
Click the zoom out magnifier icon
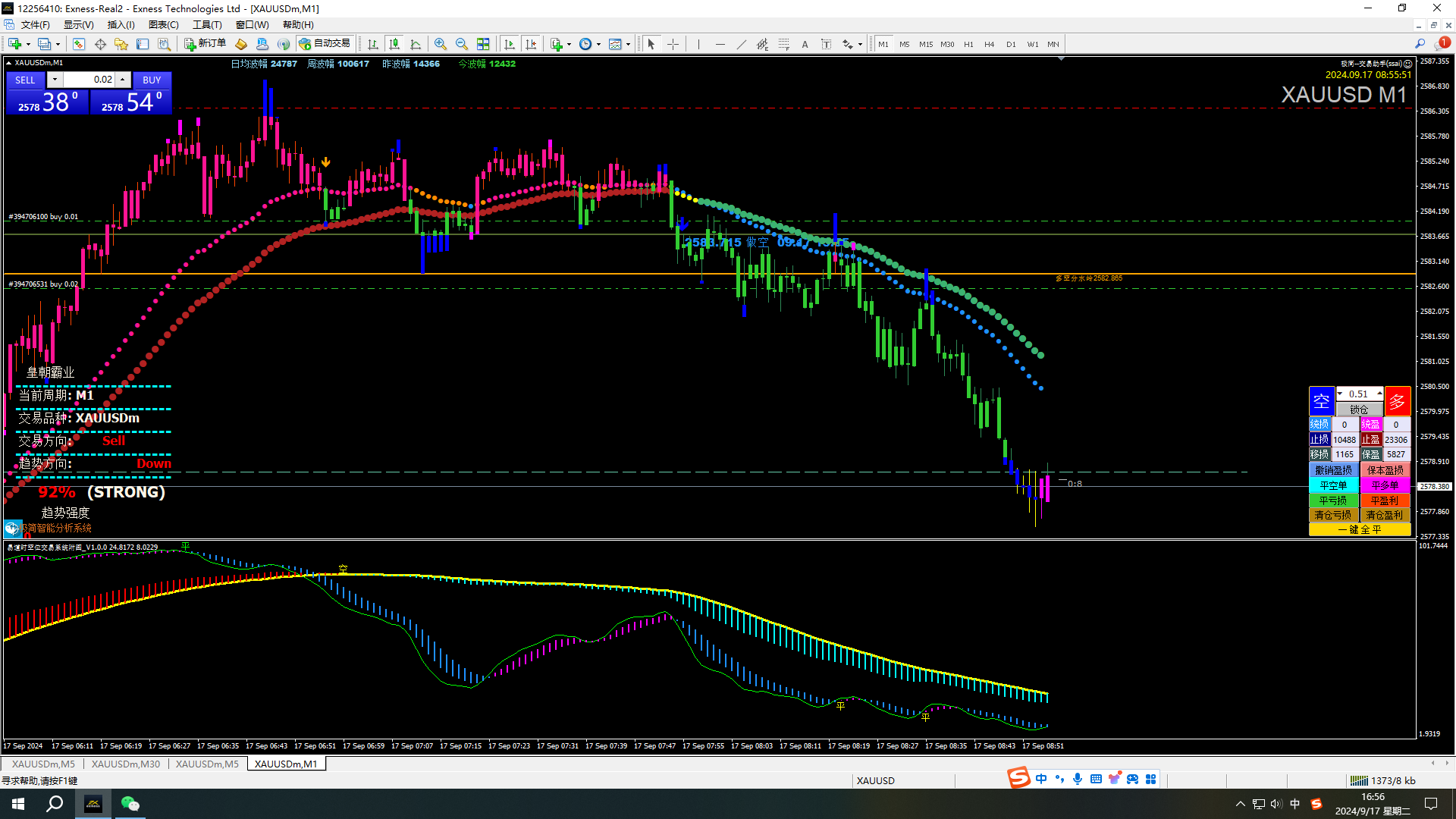pos(462,44)
